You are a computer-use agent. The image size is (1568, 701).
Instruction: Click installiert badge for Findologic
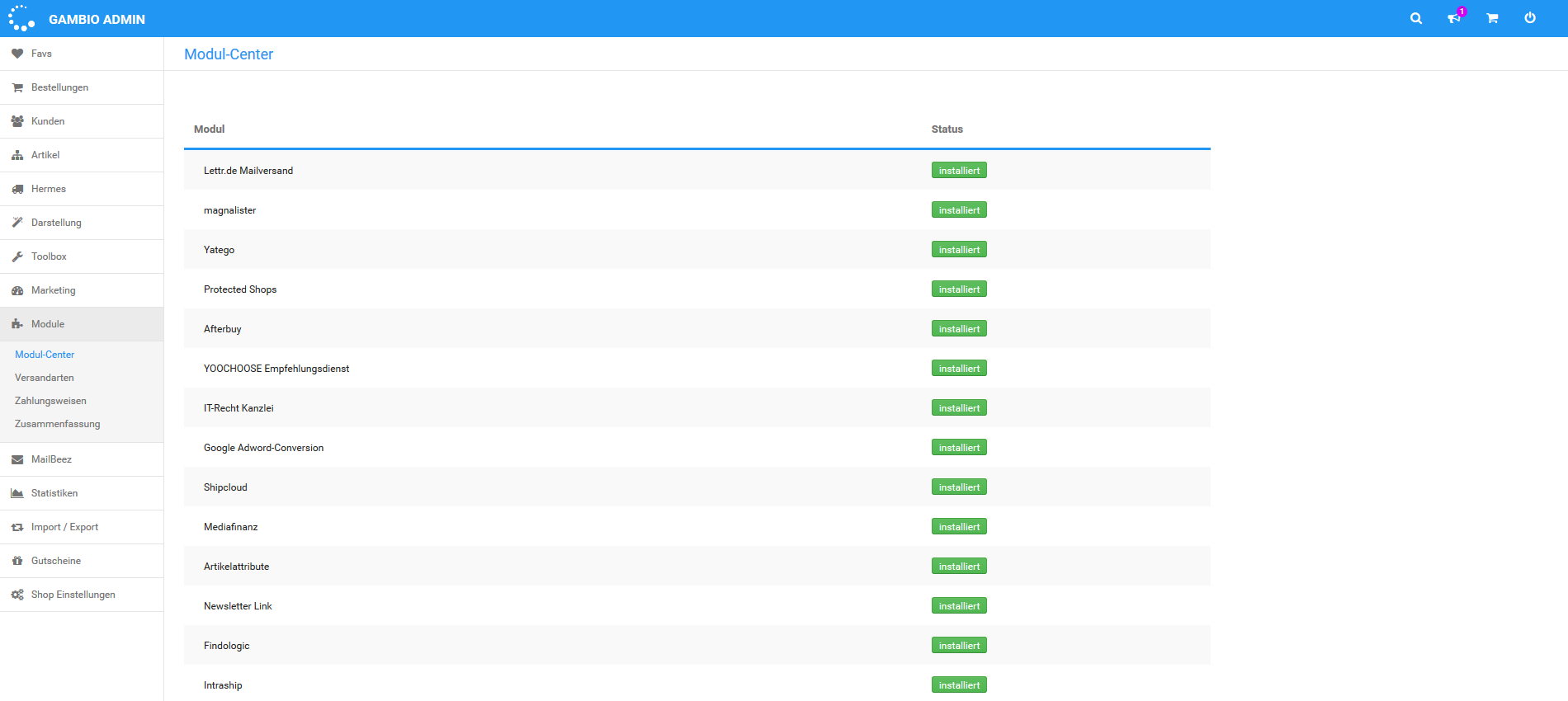tap(959, 646)
